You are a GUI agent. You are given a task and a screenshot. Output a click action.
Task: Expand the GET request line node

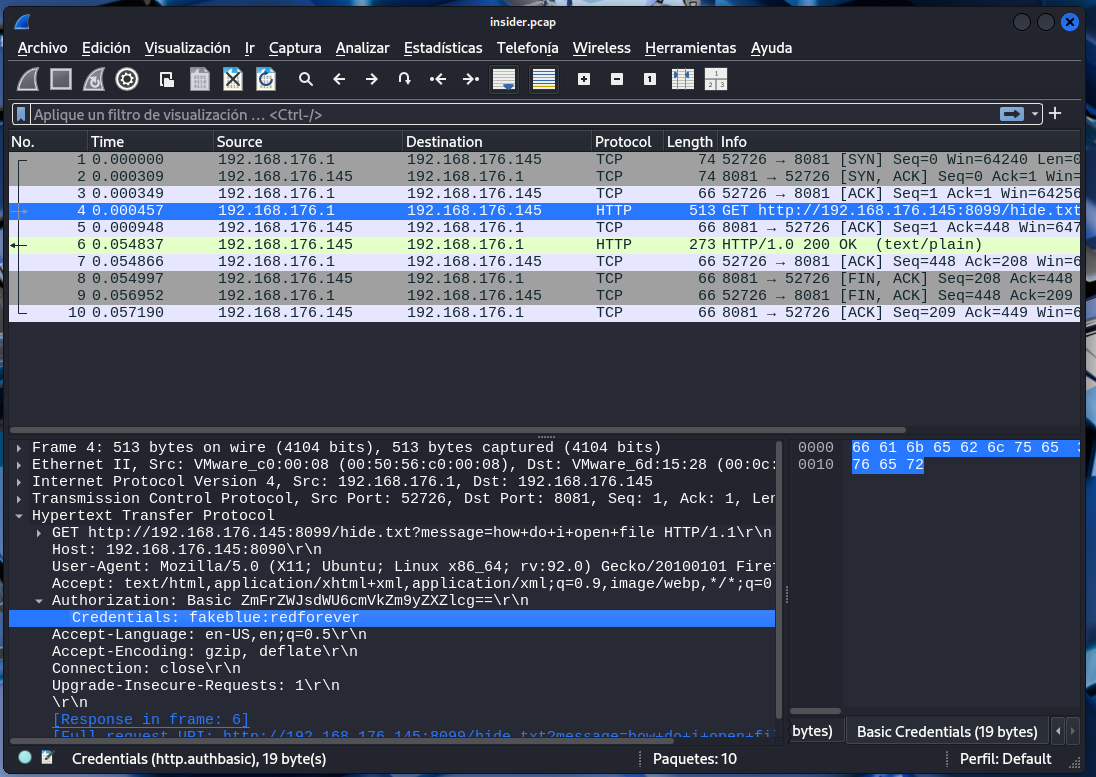tap(39, 532)
